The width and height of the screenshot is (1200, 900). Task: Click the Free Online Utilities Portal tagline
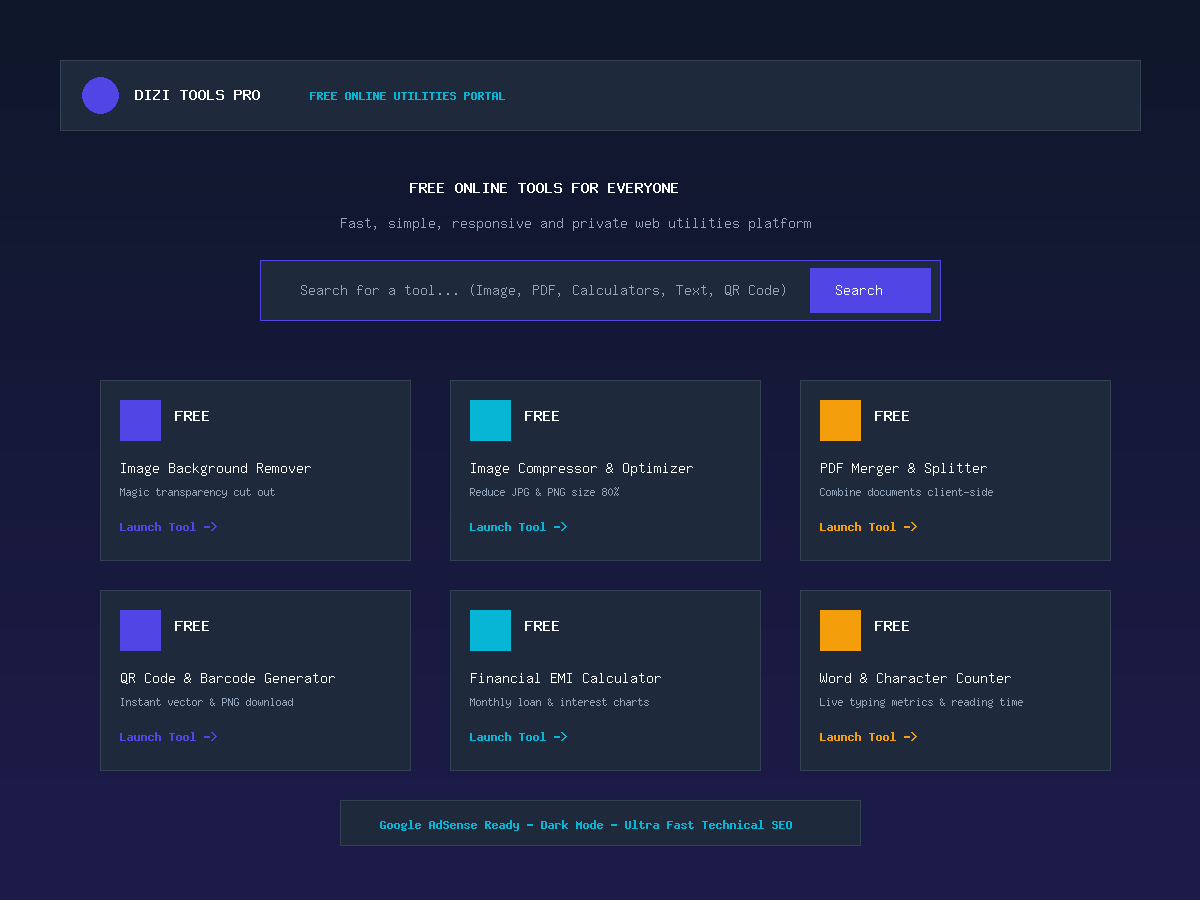click(x=407, y=96)
